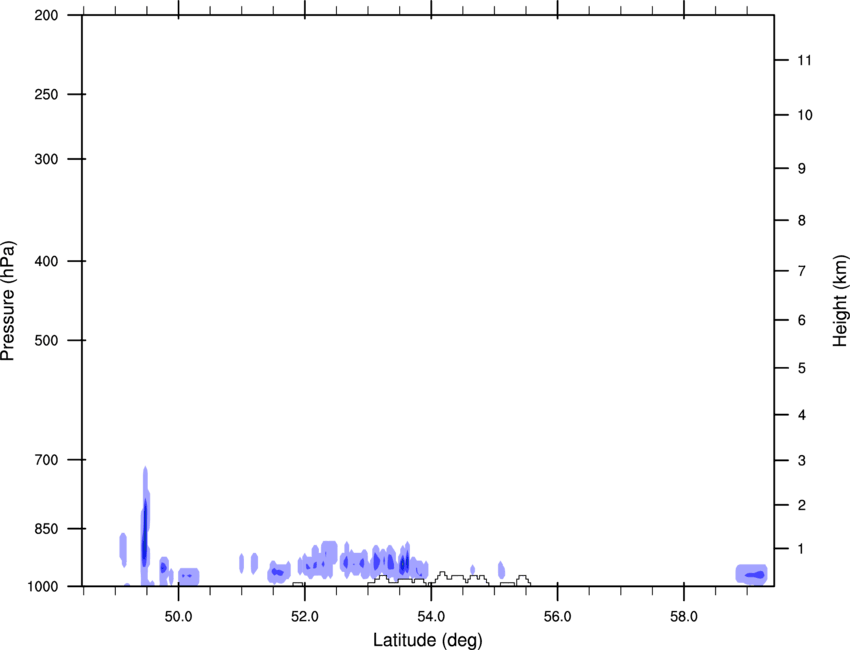Click the 'Height (km)' axis title

(840, 300)
